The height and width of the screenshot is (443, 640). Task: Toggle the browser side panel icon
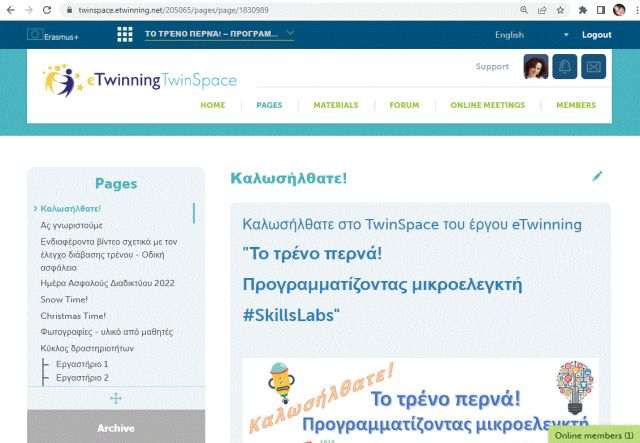coord(601,10)
